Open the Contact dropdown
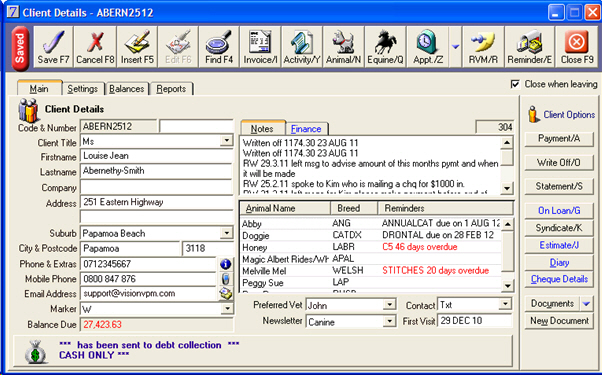This screenshot has height=375, width=602. point(505,304)
